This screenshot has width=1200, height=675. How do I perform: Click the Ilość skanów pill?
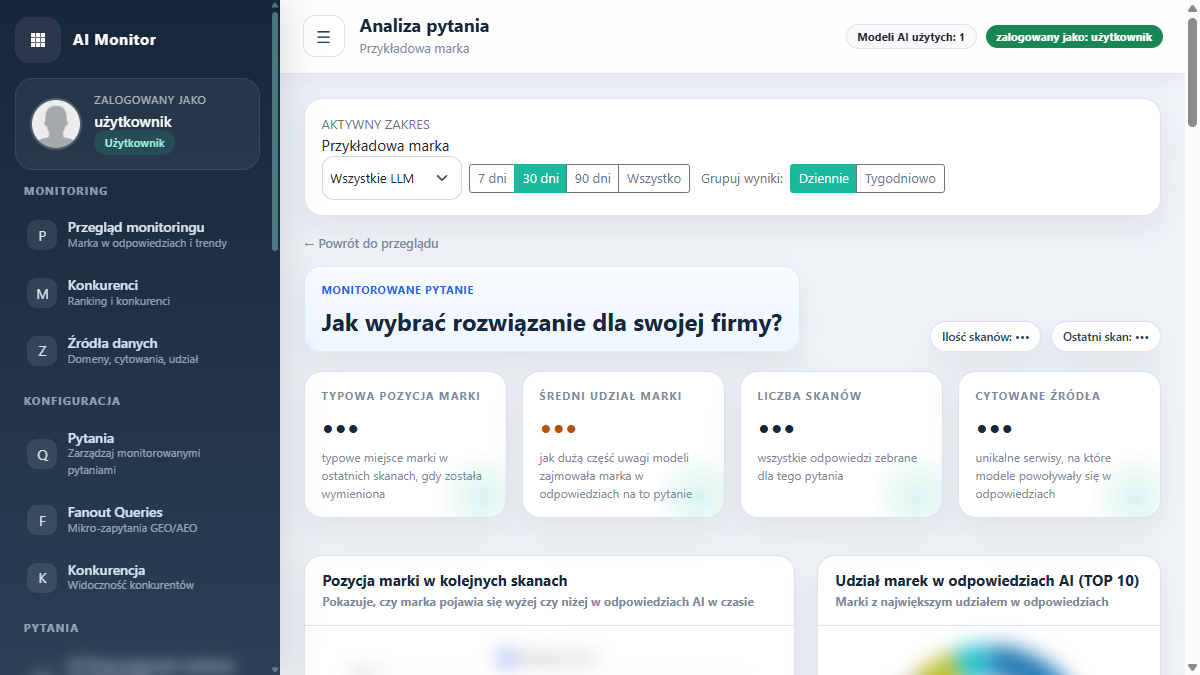tap(985, 337)
